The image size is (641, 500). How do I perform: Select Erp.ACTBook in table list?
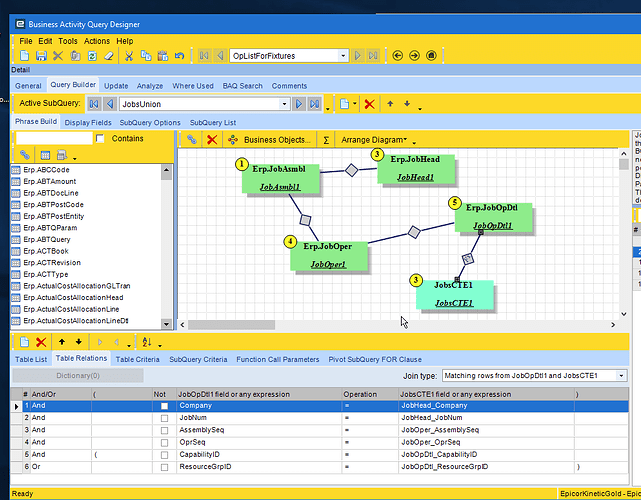coord(46,251)
